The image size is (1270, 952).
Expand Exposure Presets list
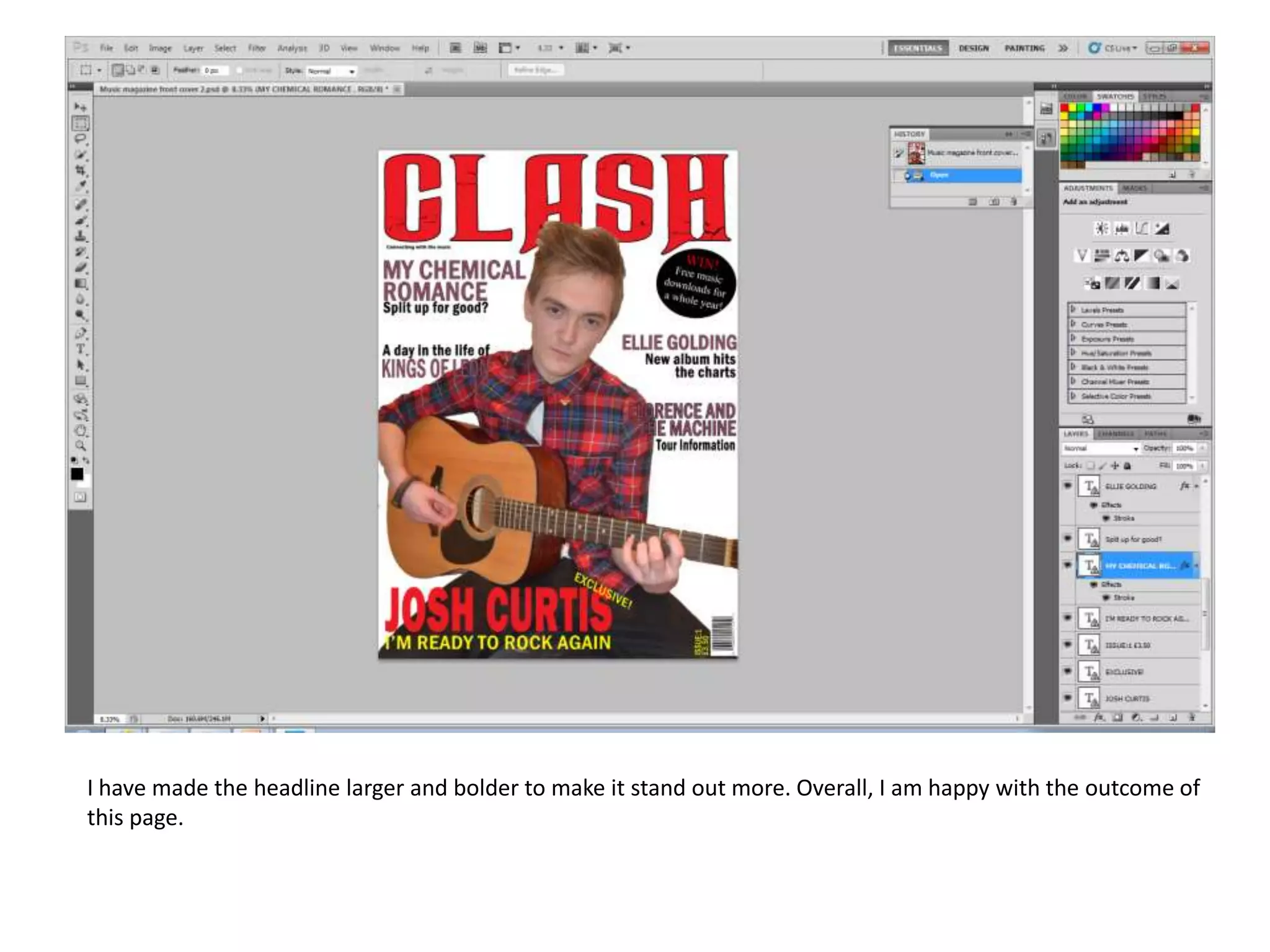(x=1073, y=338)
